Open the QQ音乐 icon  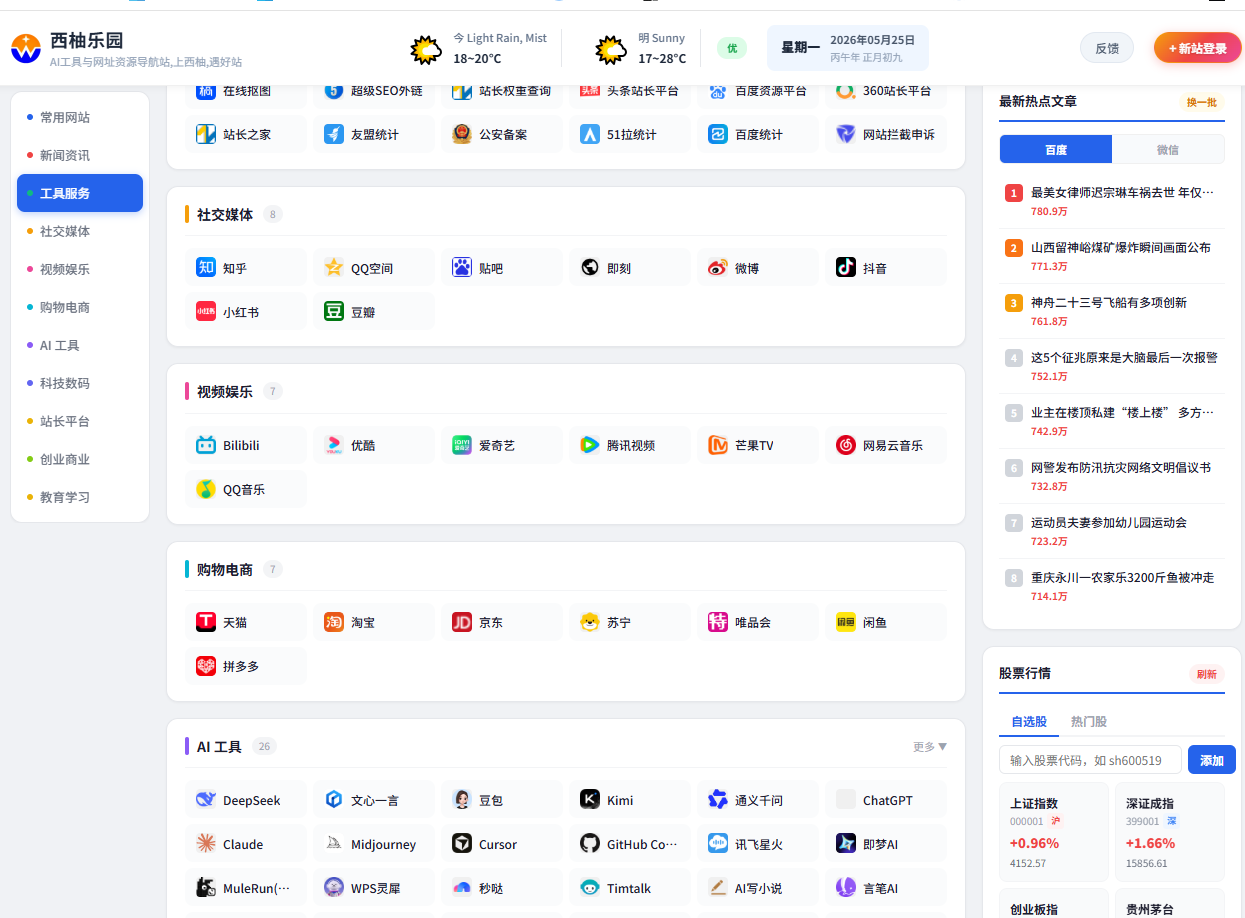click(206, 489)
